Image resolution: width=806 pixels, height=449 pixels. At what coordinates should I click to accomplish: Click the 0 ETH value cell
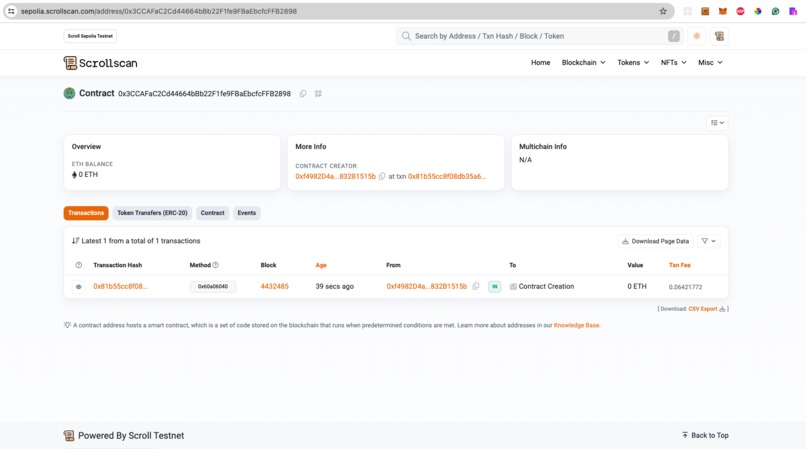pyautogui.click(x=637, y=286)
